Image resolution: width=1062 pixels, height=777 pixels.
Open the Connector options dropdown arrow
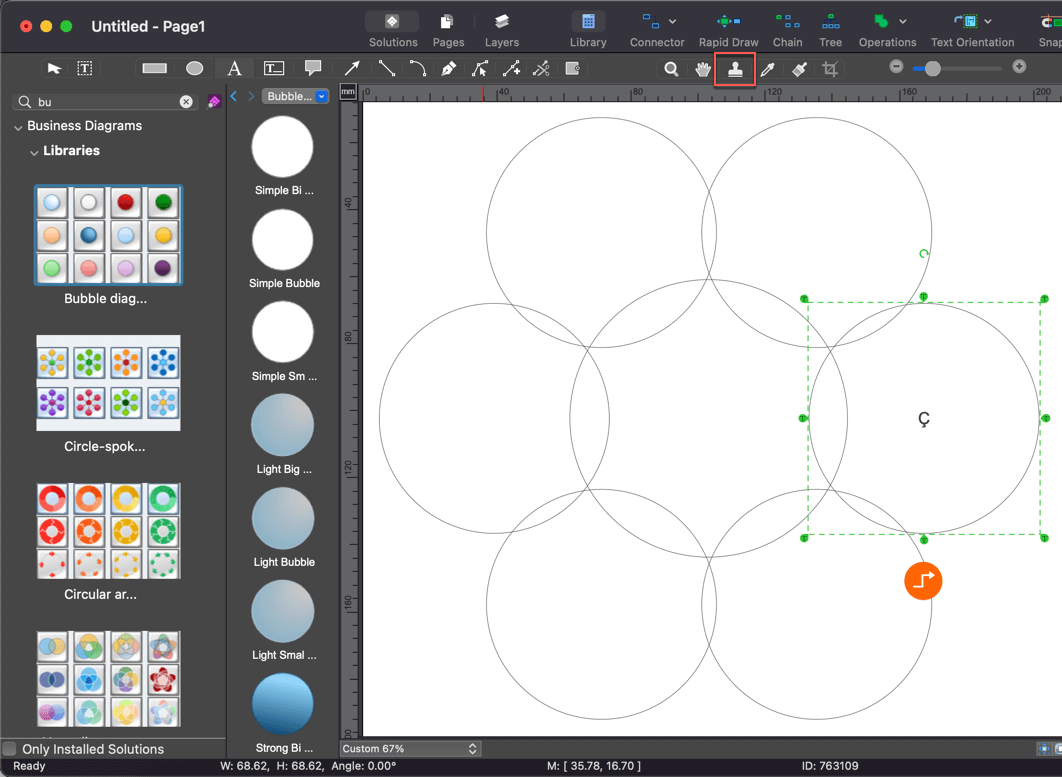pyautogui.click(x=673, y=22)
